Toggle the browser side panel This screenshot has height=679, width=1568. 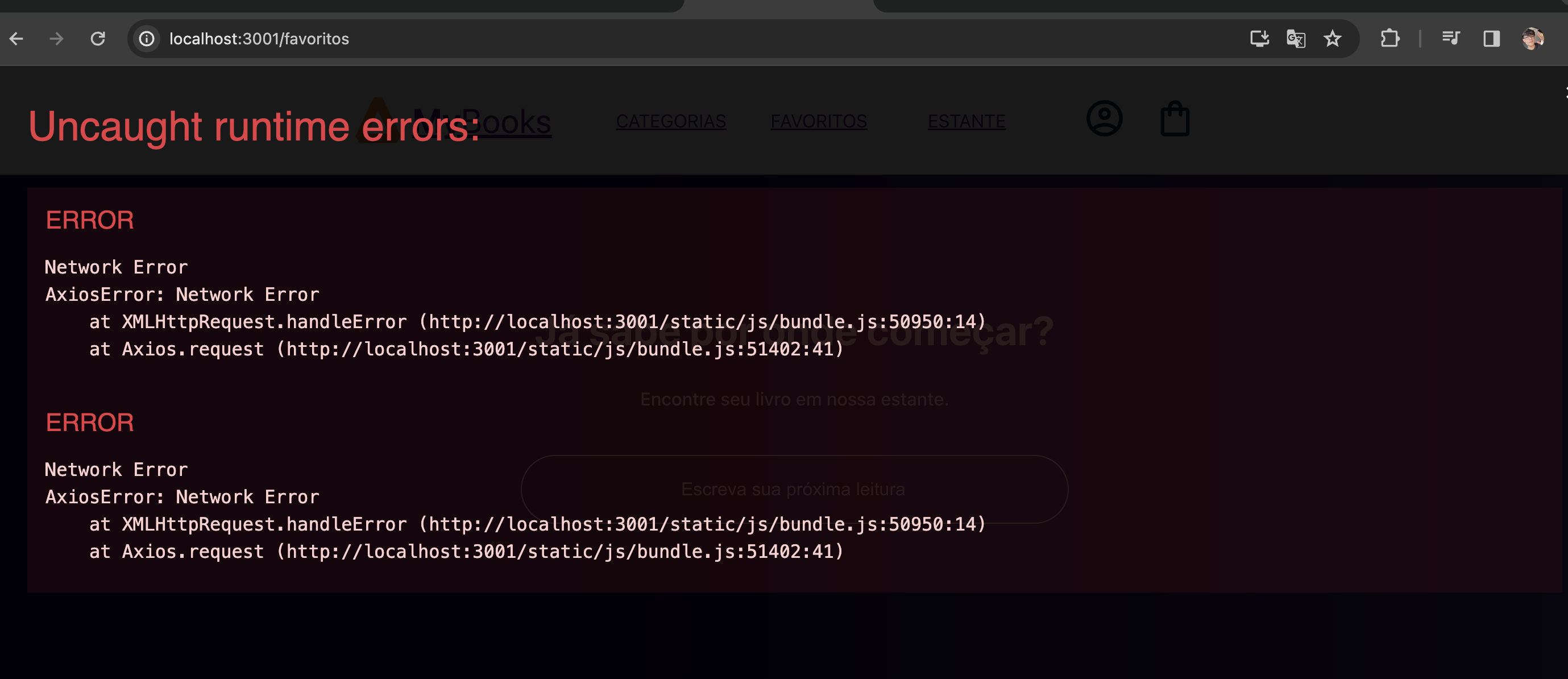coord(1491,39)
